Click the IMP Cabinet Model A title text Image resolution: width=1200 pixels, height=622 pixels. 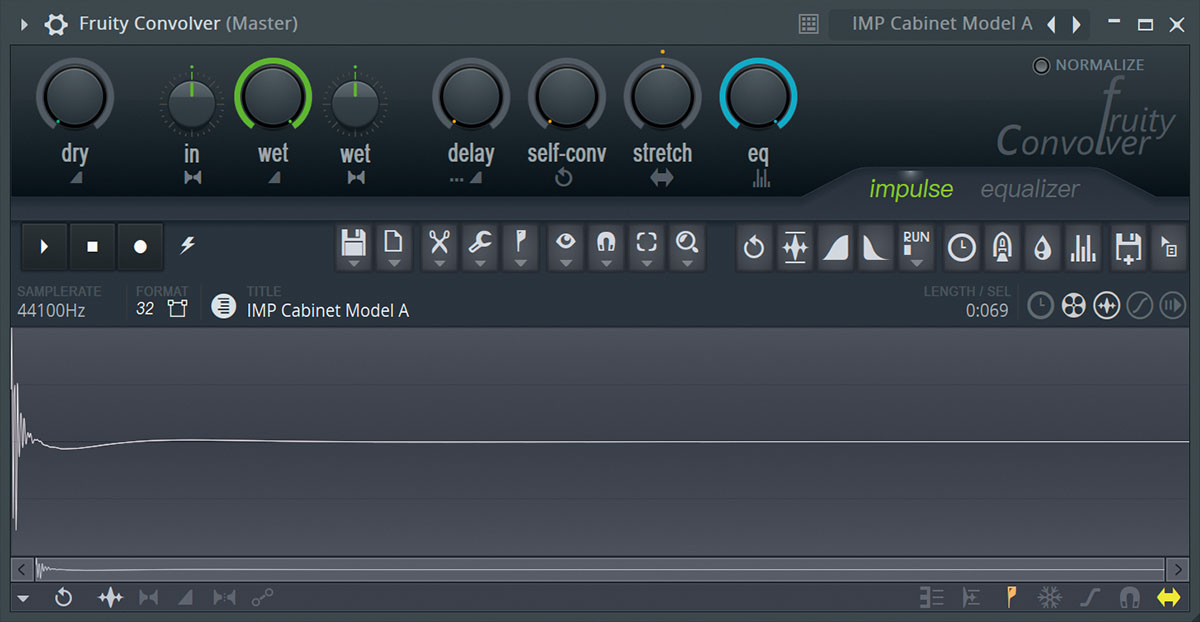(328, 310)
